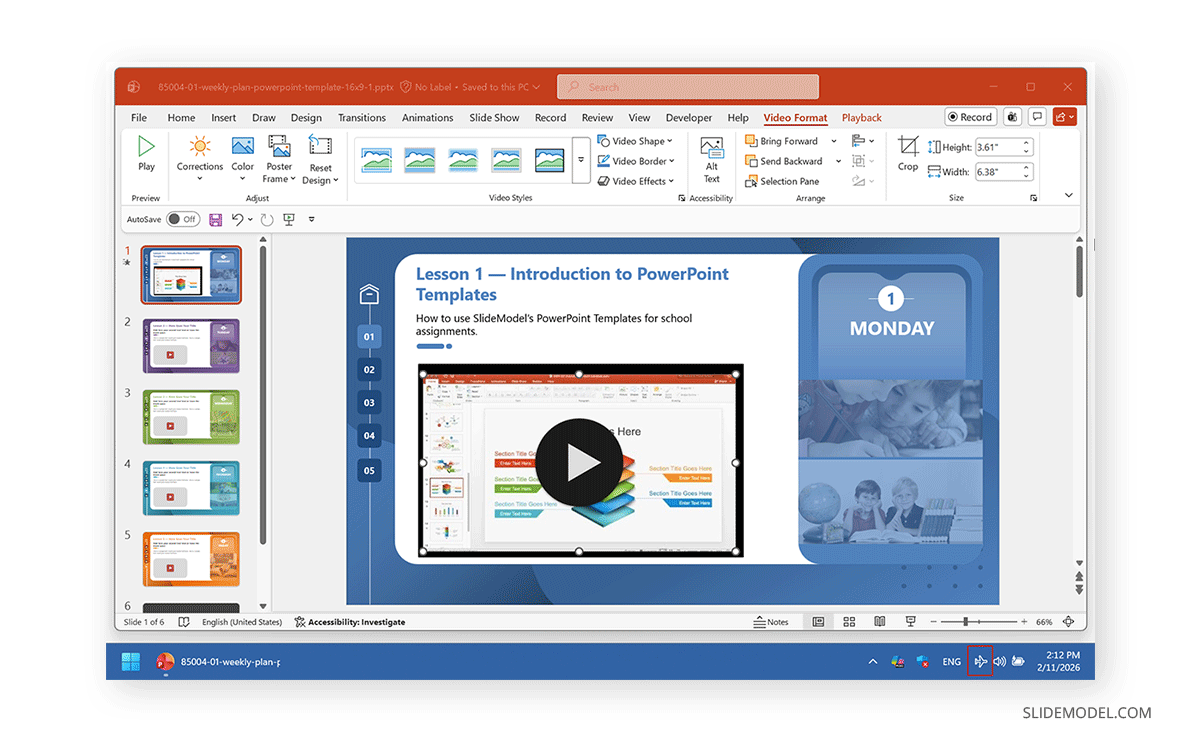Click the zoom slider in status bar
This screenshot has width=1200, height=743.
pos(965,622)
